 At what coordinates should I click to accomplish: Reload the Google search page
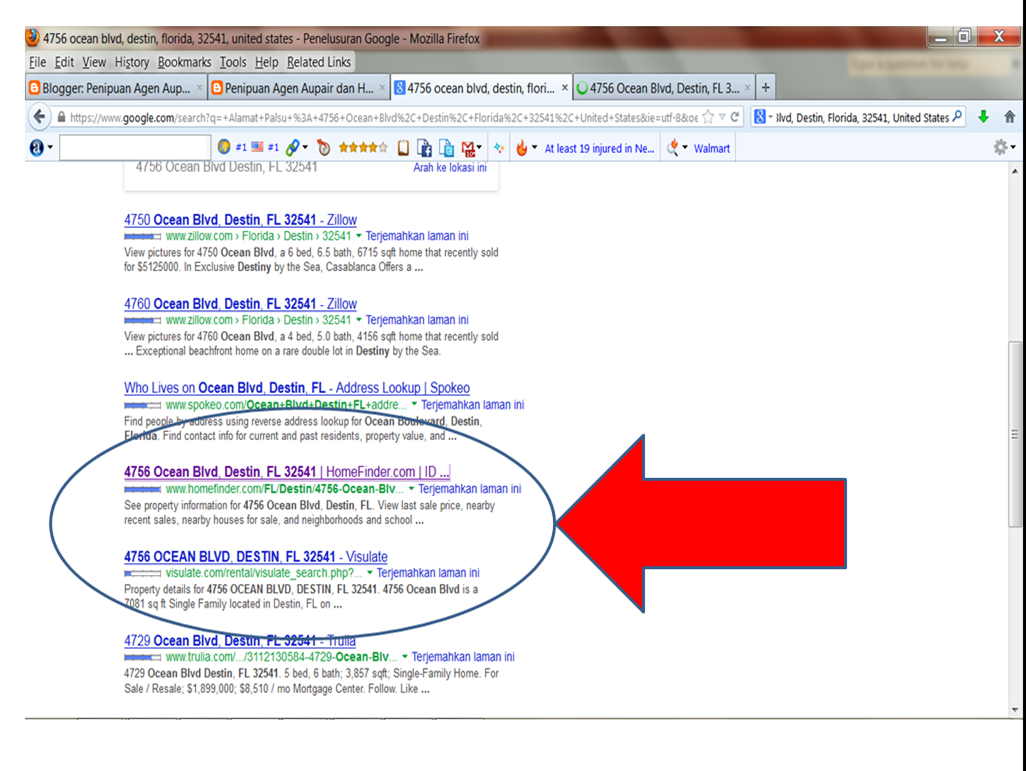pos(735,117)
